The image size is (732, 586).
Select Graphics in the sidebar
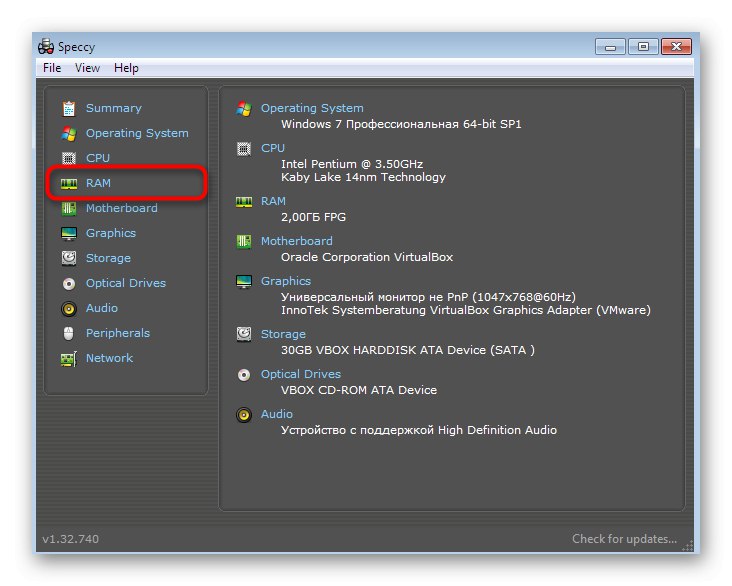tap(111, 233)
